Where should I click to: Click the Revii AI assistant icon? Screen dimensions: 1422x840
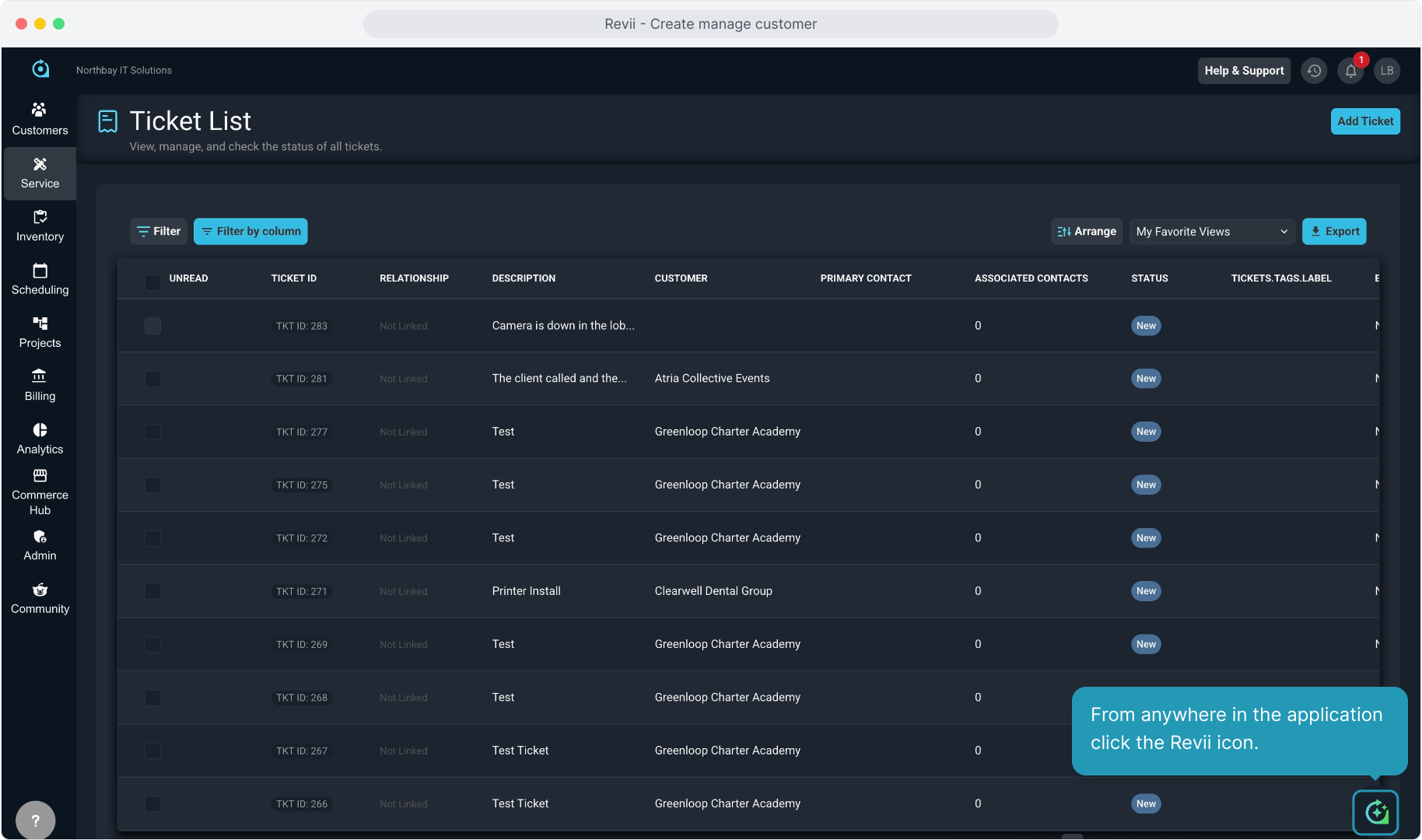[x=1375, y=813]
